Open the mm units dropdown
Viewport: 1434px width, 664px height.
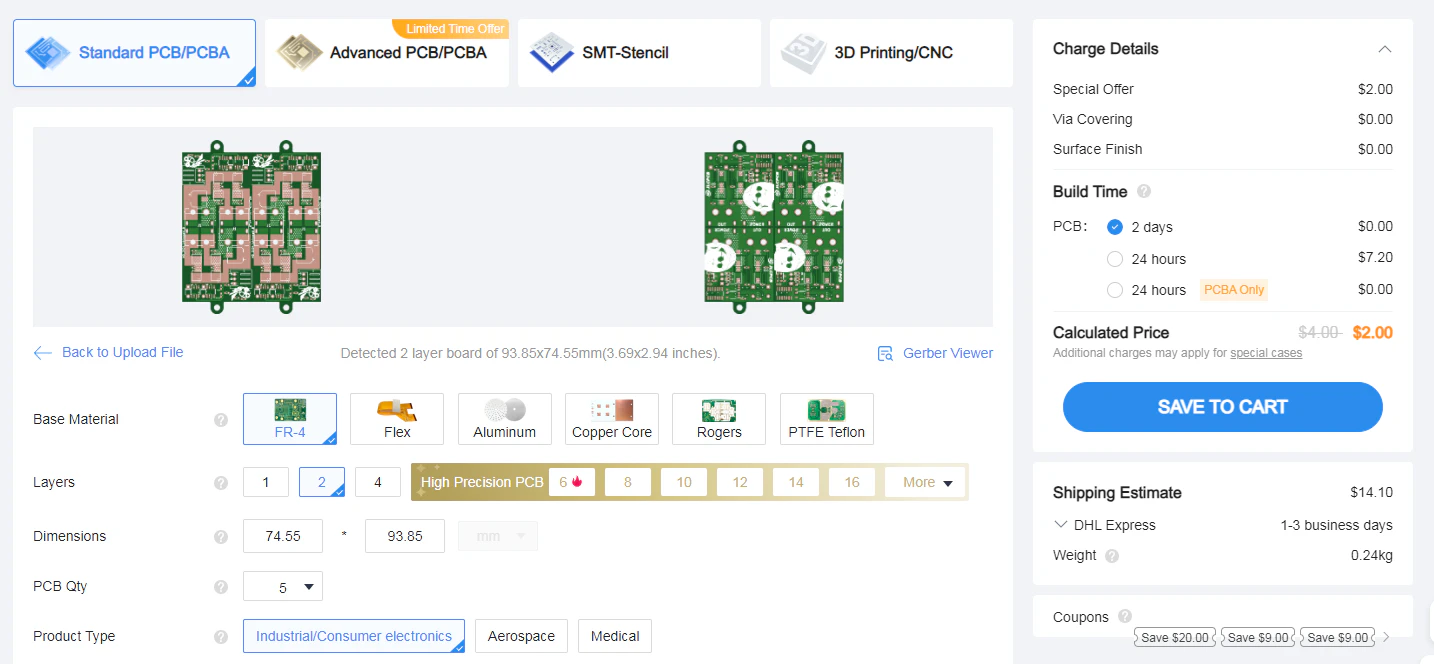coord(498,536)
